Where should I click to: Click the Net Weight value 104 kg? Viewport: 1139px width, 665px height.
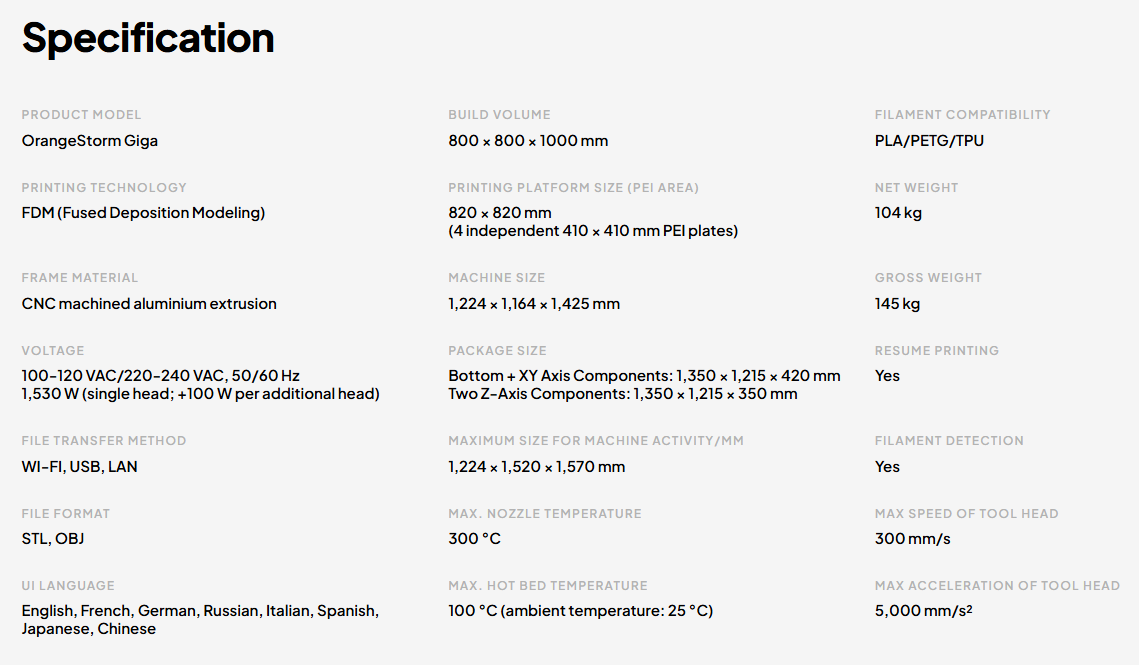coord(898,213)
